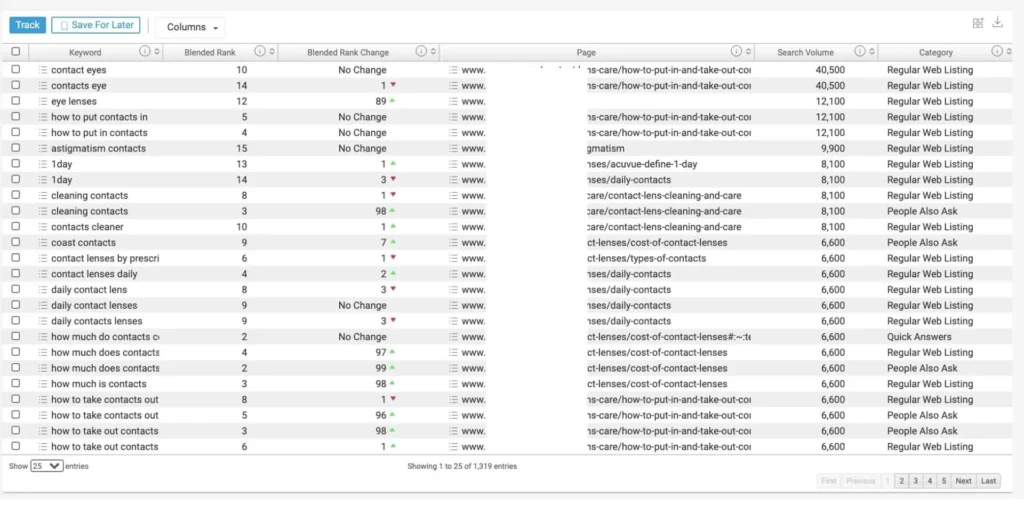Screen dimensions: 1024x512
Task: Click info icon in Keyword column header
Action: [x=145, y=52]
